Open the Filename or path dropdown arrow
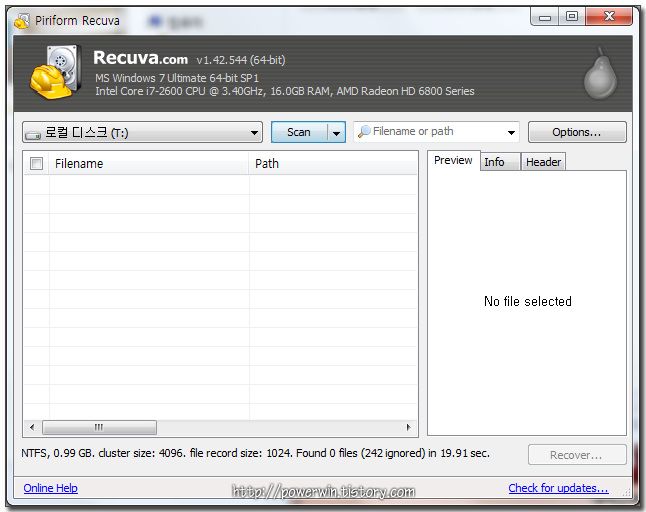The width and height of the screenshot is (646, 512). tap(511, 132)
